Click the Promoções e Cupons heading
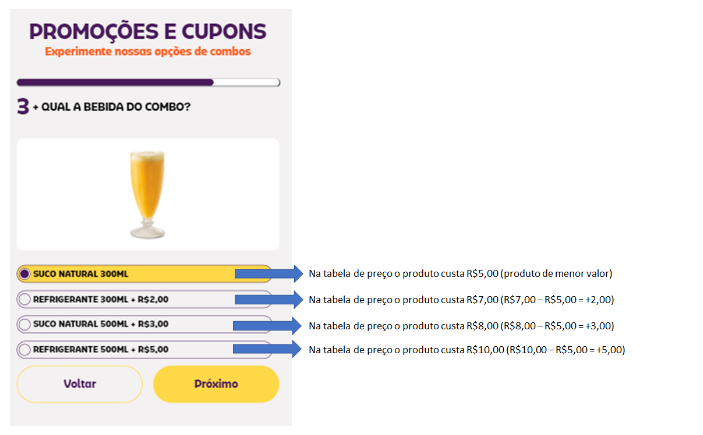The width and height of the screenshot is (703, 435). pos(148,30)
